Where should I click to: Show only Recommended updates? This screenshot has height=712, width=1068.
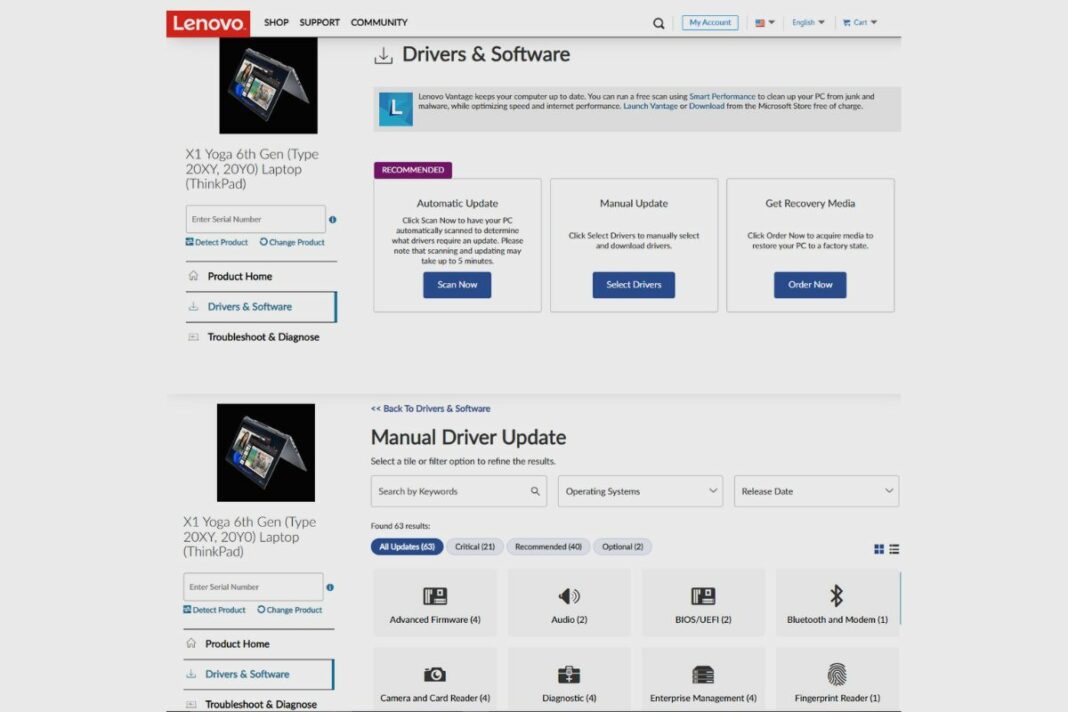coord(548,546)
